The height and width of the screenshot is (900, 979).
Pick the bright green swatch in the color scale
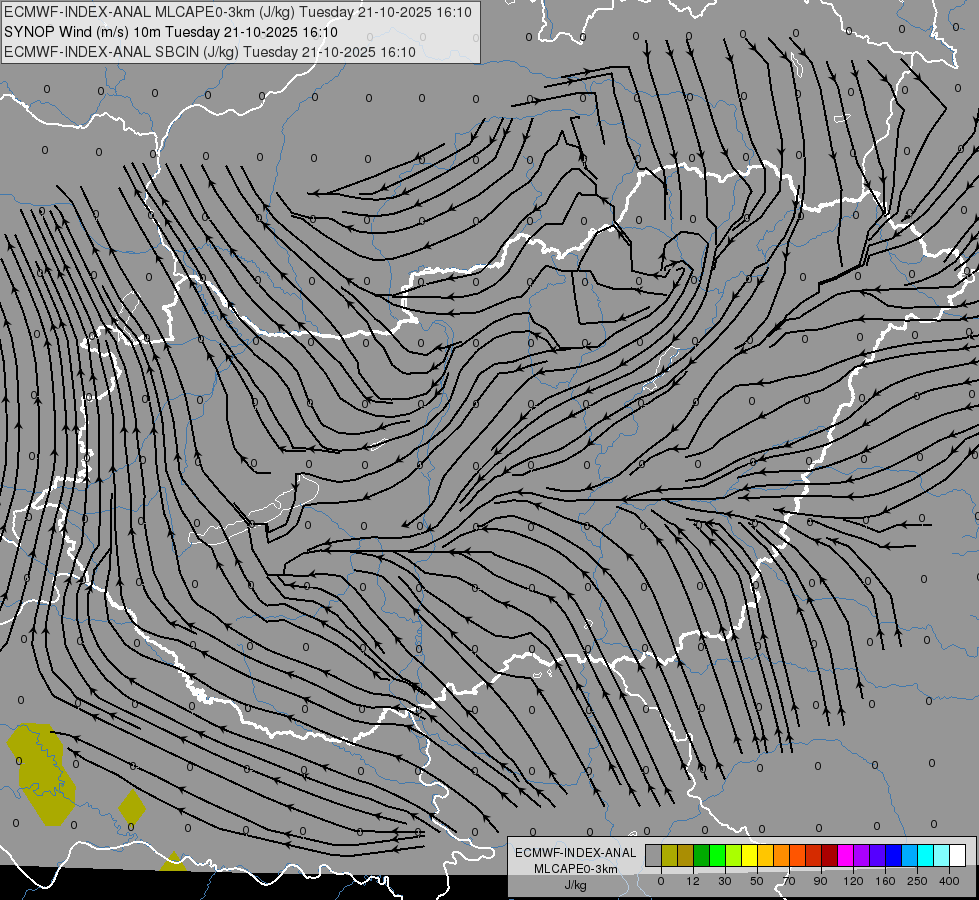pos(718,855)
